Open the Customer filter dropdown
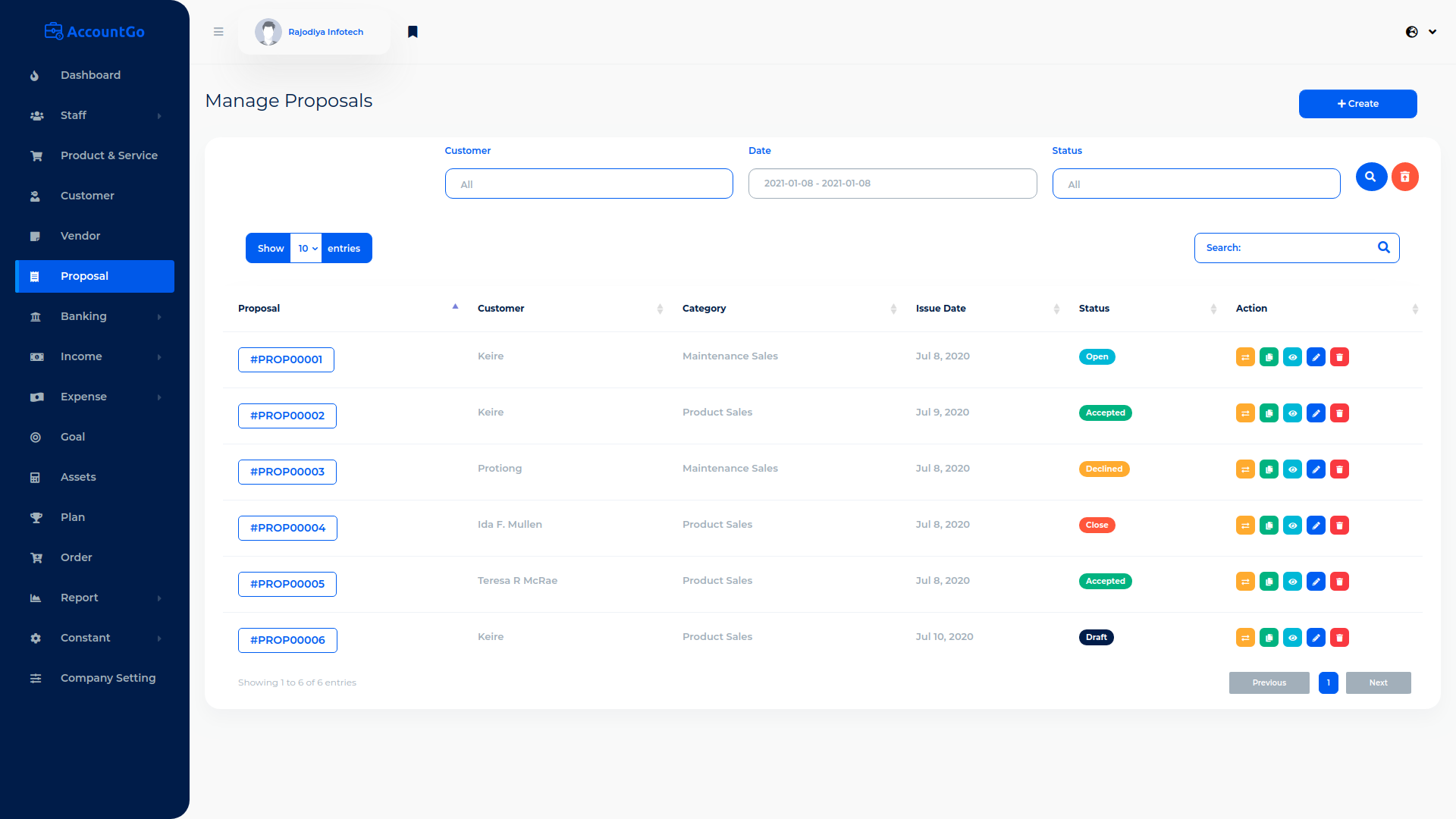This screenshot has height=819, width=1456. click(x=588, y=184)
